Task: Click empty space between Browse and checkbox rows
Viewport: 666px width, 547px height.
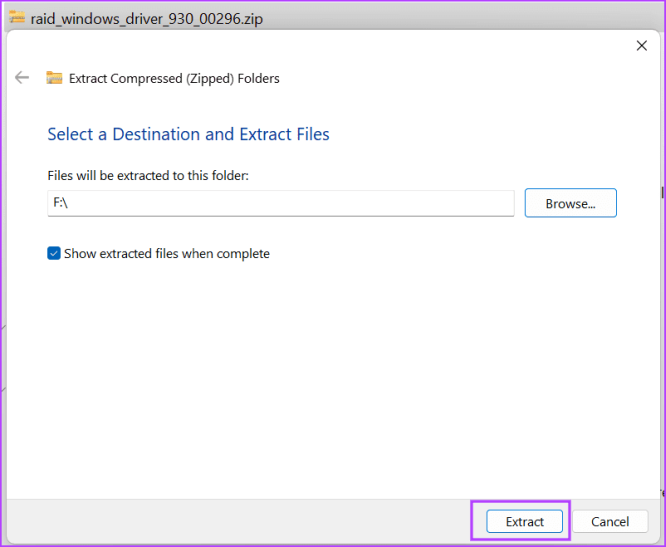Action: coord(330,230)
